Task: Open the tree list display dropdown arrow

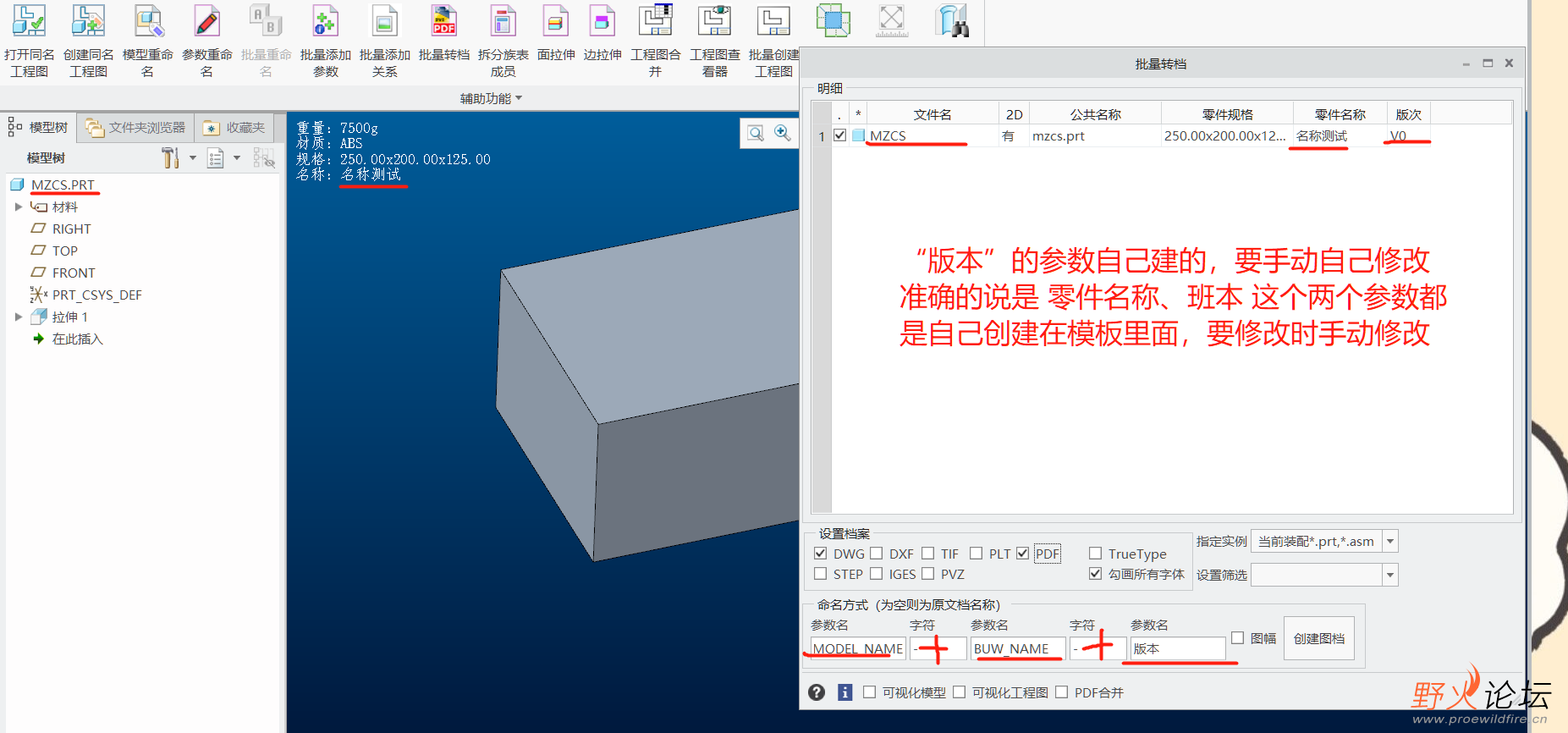Action: coord(237,158)
